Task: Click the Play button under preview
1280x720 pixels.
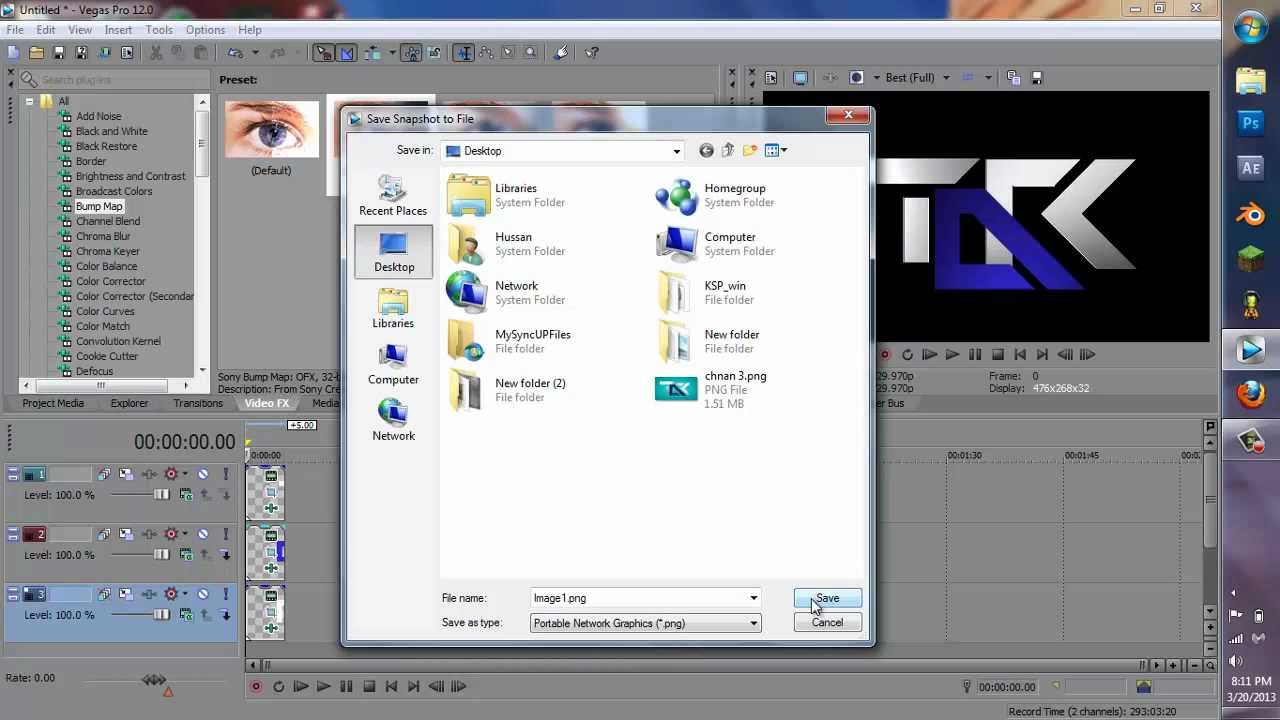Action: [952, 354]
